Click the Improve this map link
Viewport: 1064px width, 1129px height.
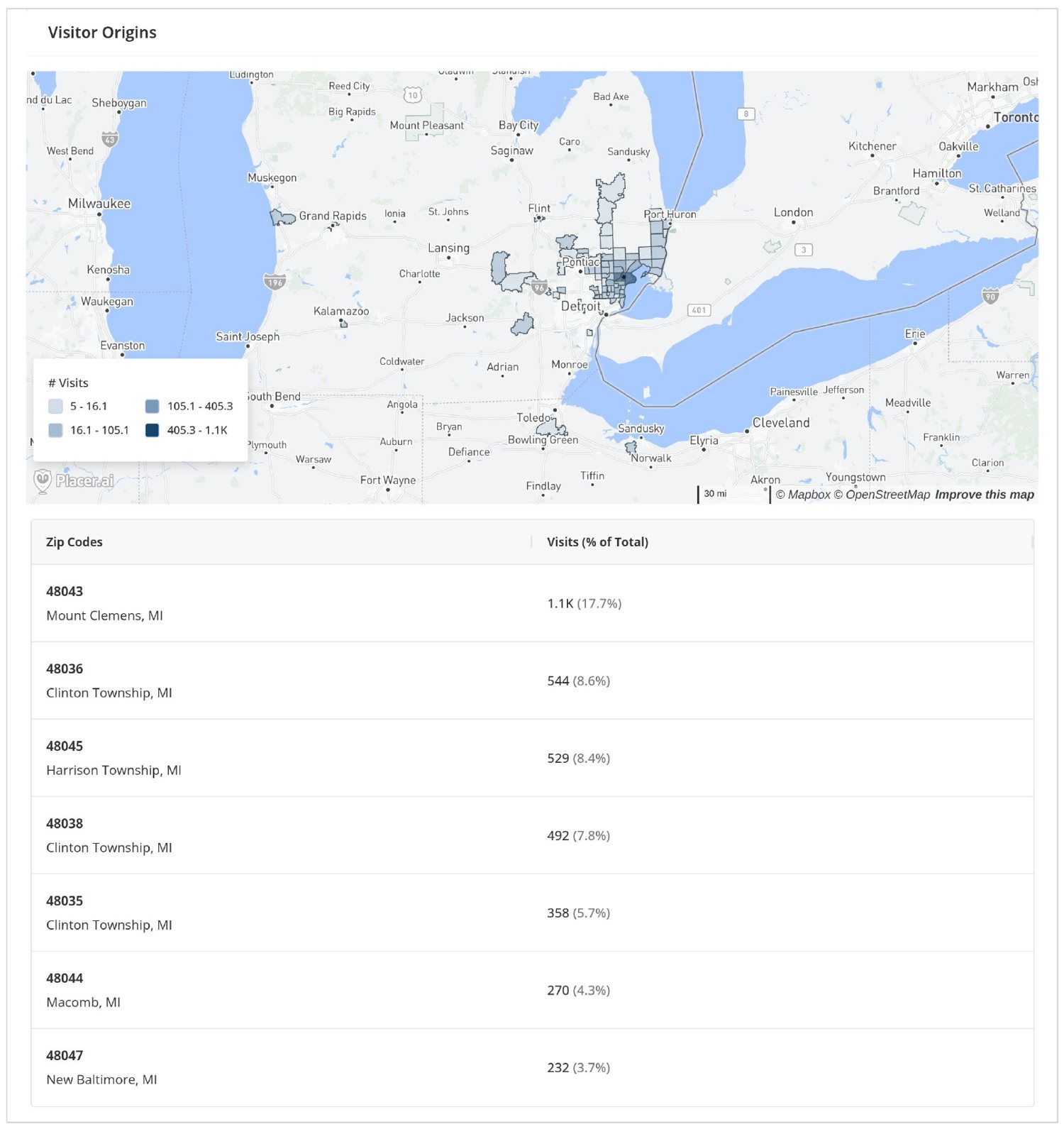(x=985, y=495)
